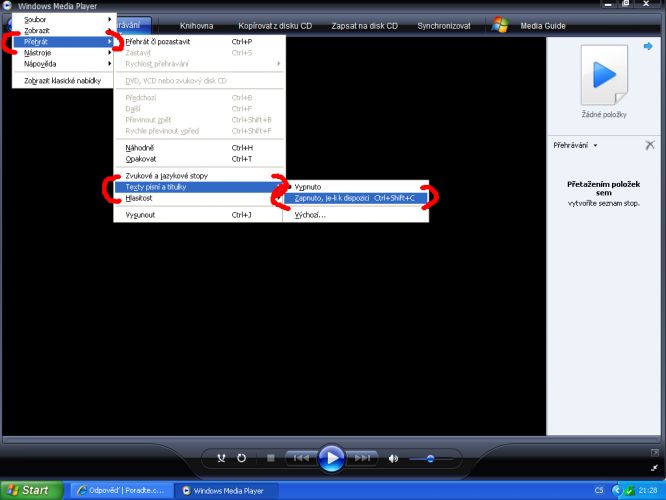
Task: Open the Hlasitost submenu
Action: (x=199, y=198)
